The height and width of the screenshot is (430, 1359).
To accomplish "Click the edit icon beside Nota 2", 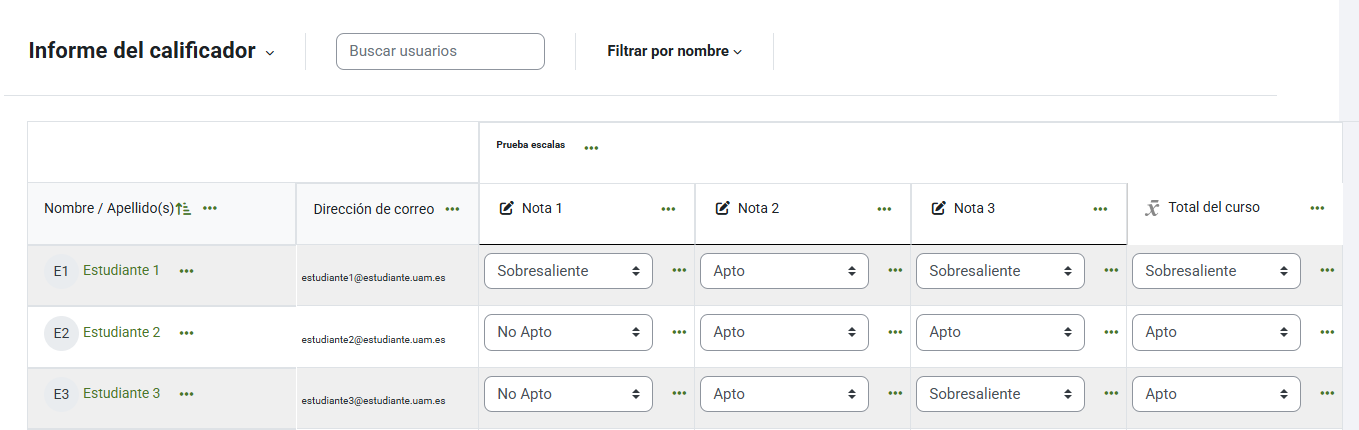I will 722,208.
